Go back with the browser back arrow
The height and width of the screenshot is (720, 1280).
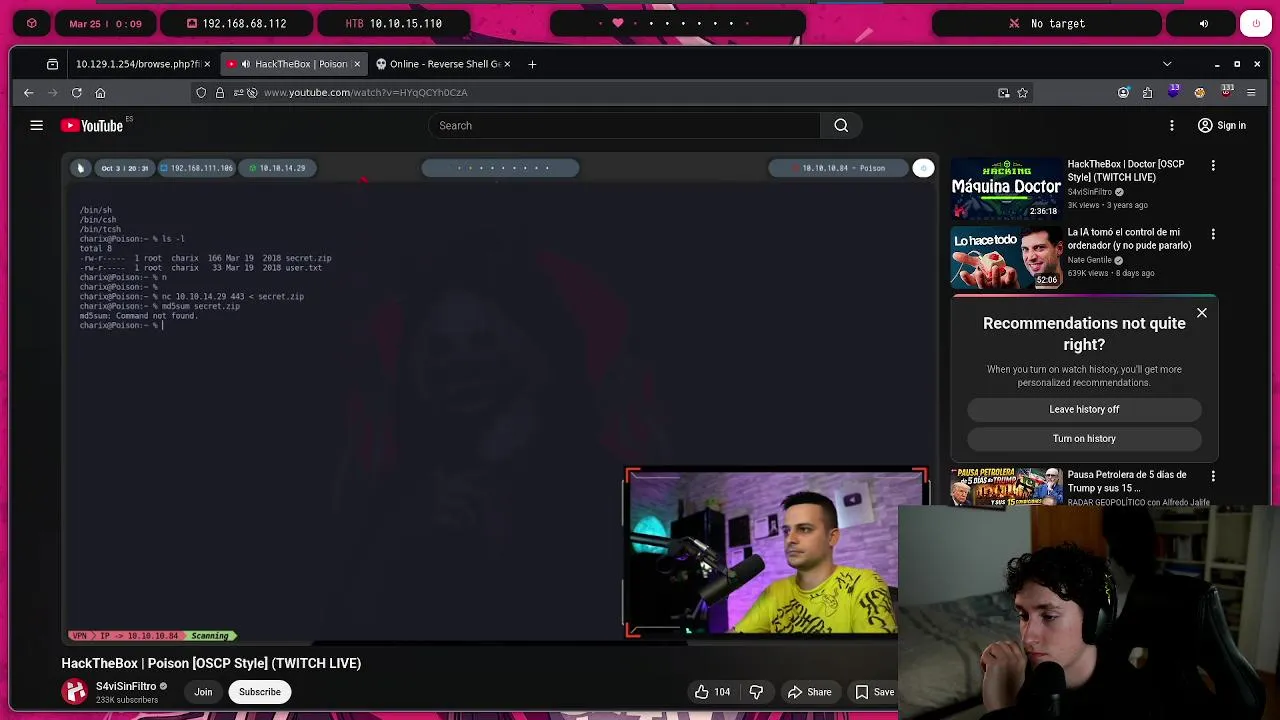coord(28,92)
